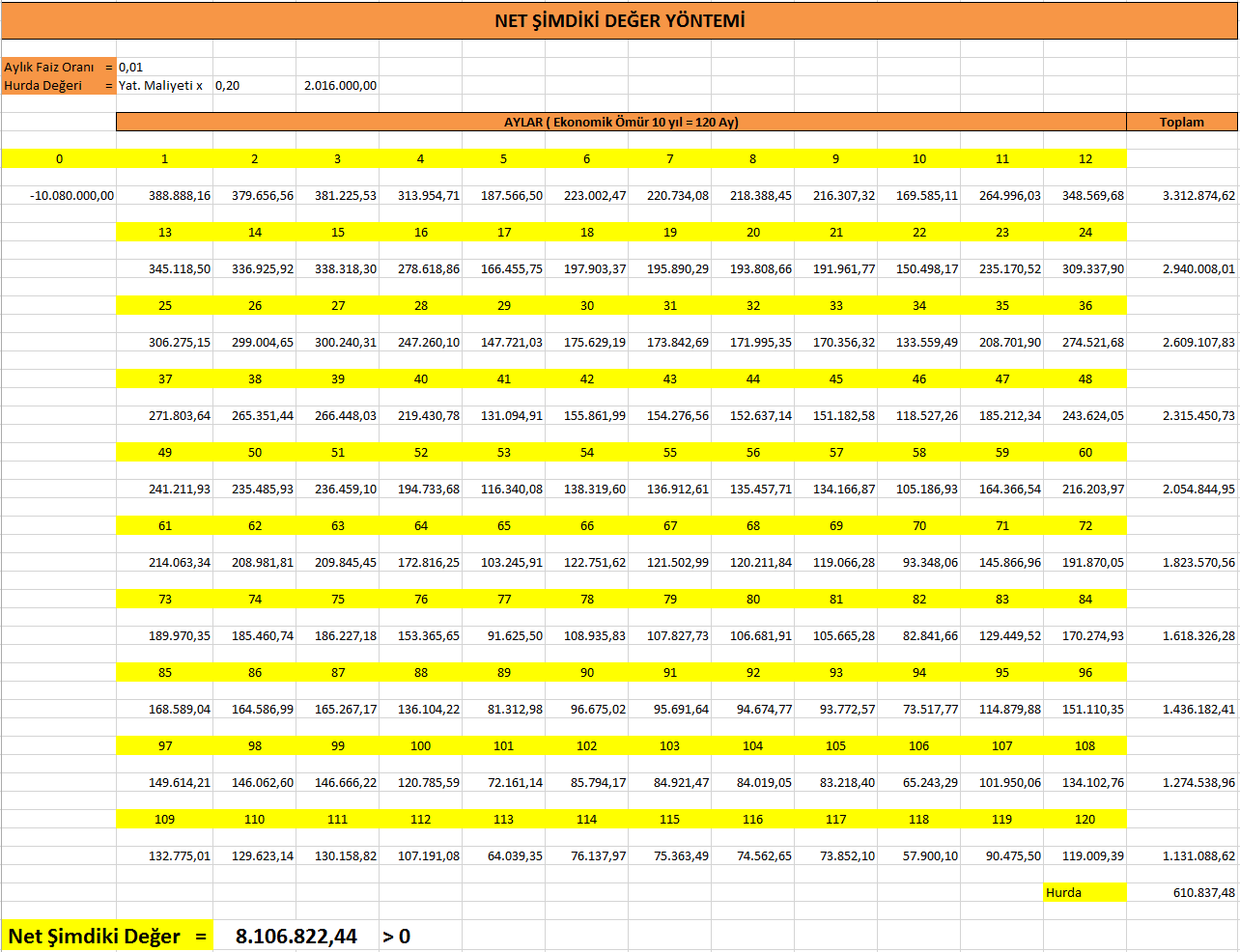Click the month 37 header cell

pos(165,379)
